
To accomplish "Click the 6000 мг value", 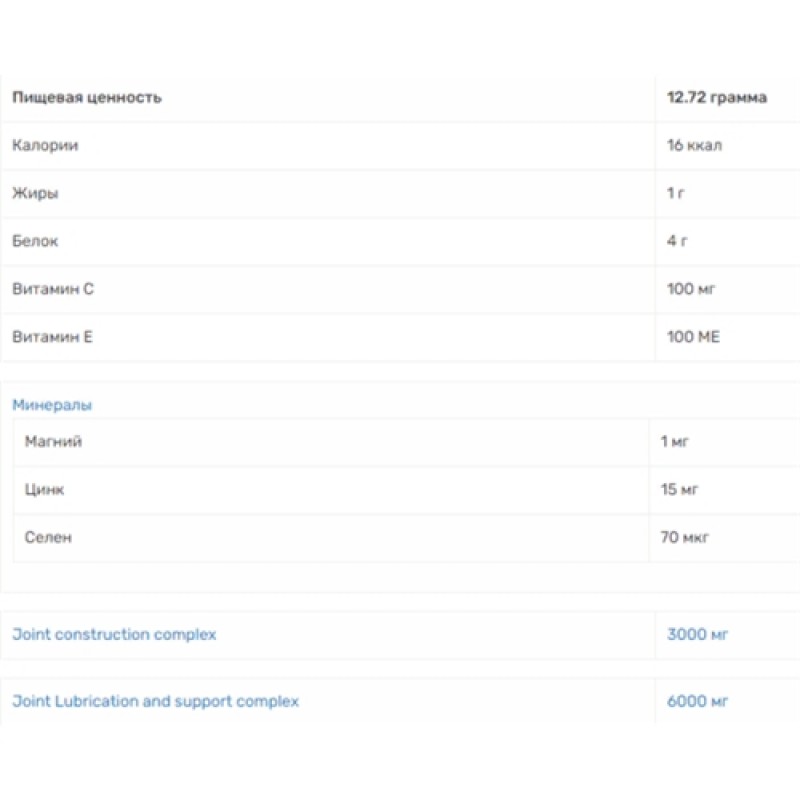I will [698, 701].
